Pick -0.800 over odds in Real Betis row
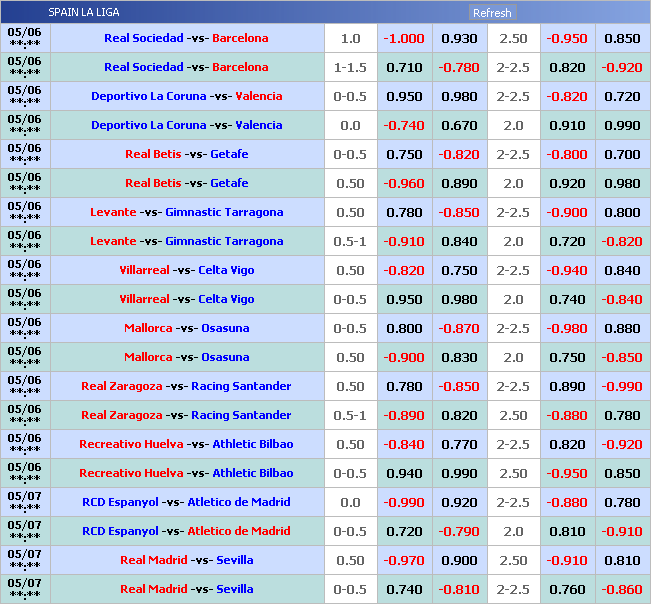 (567, 155)
